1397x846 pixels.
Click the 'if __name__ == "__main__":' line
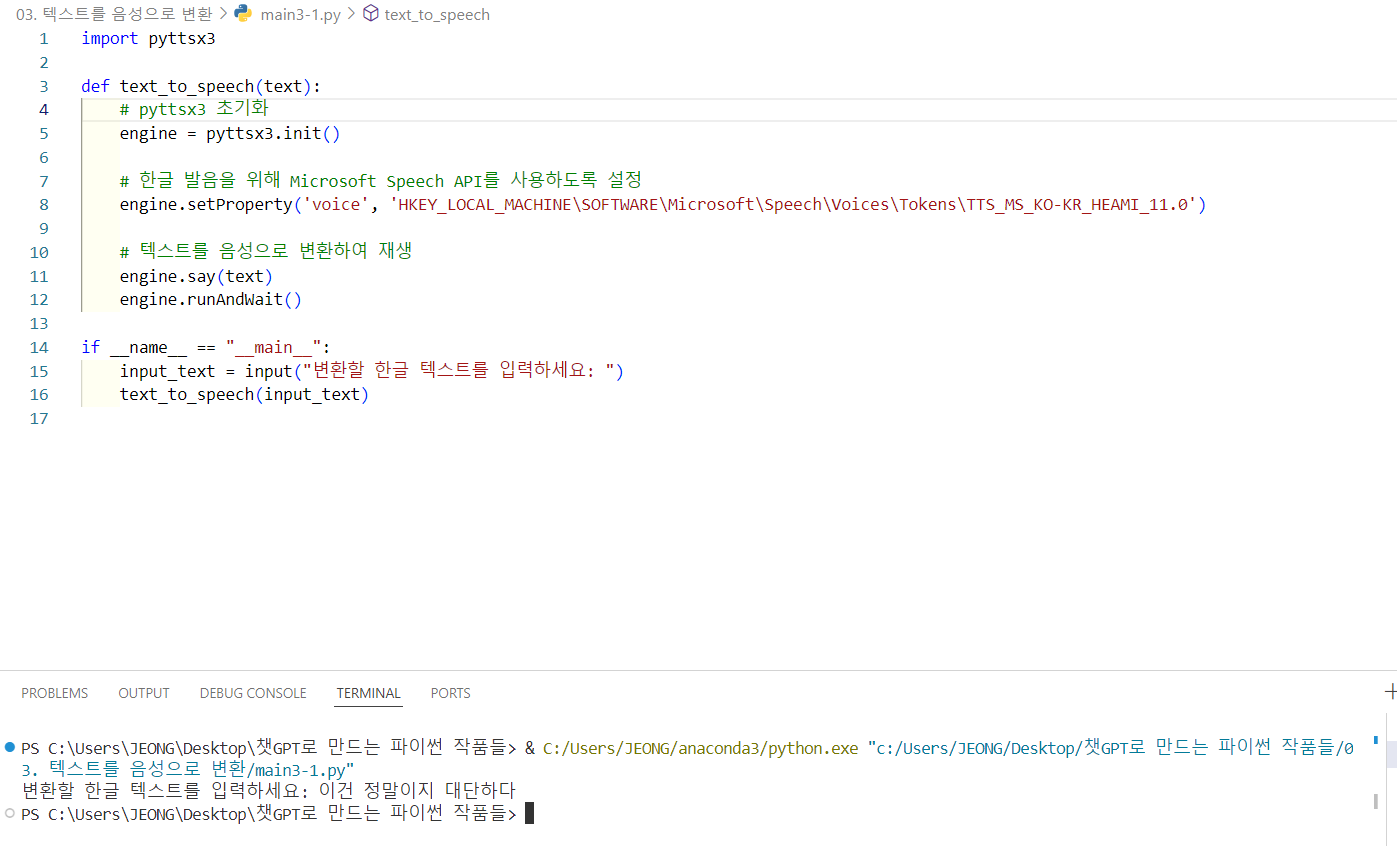click(205, 348)
